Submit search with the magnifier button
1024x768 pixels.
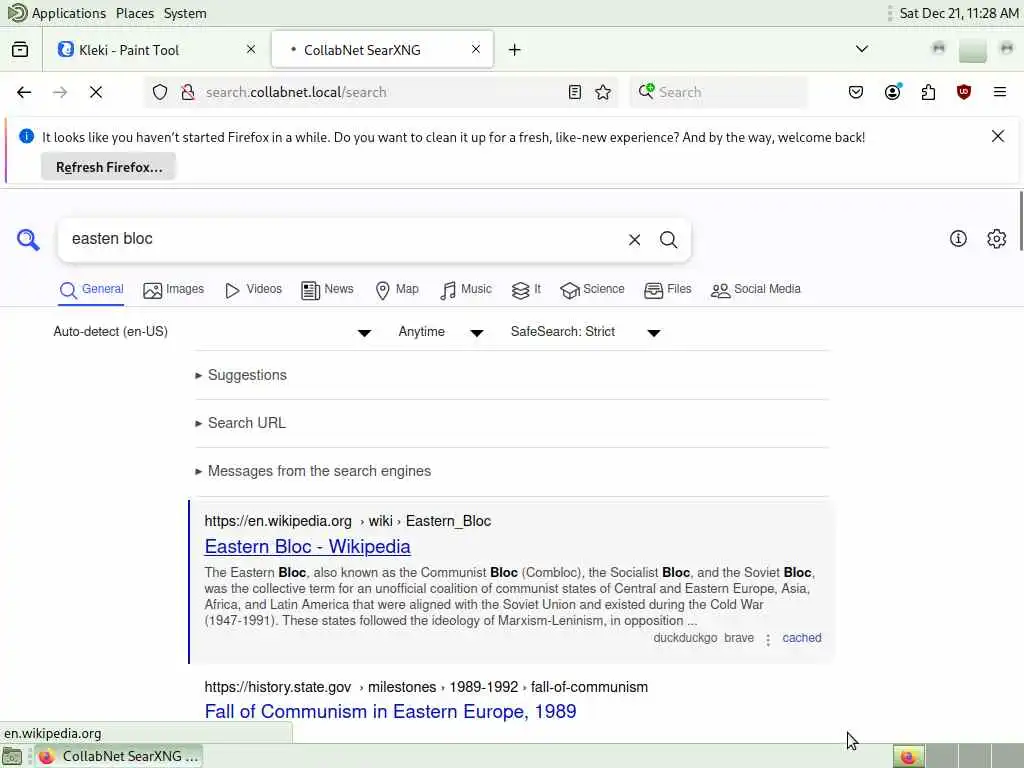click(668, 240)
